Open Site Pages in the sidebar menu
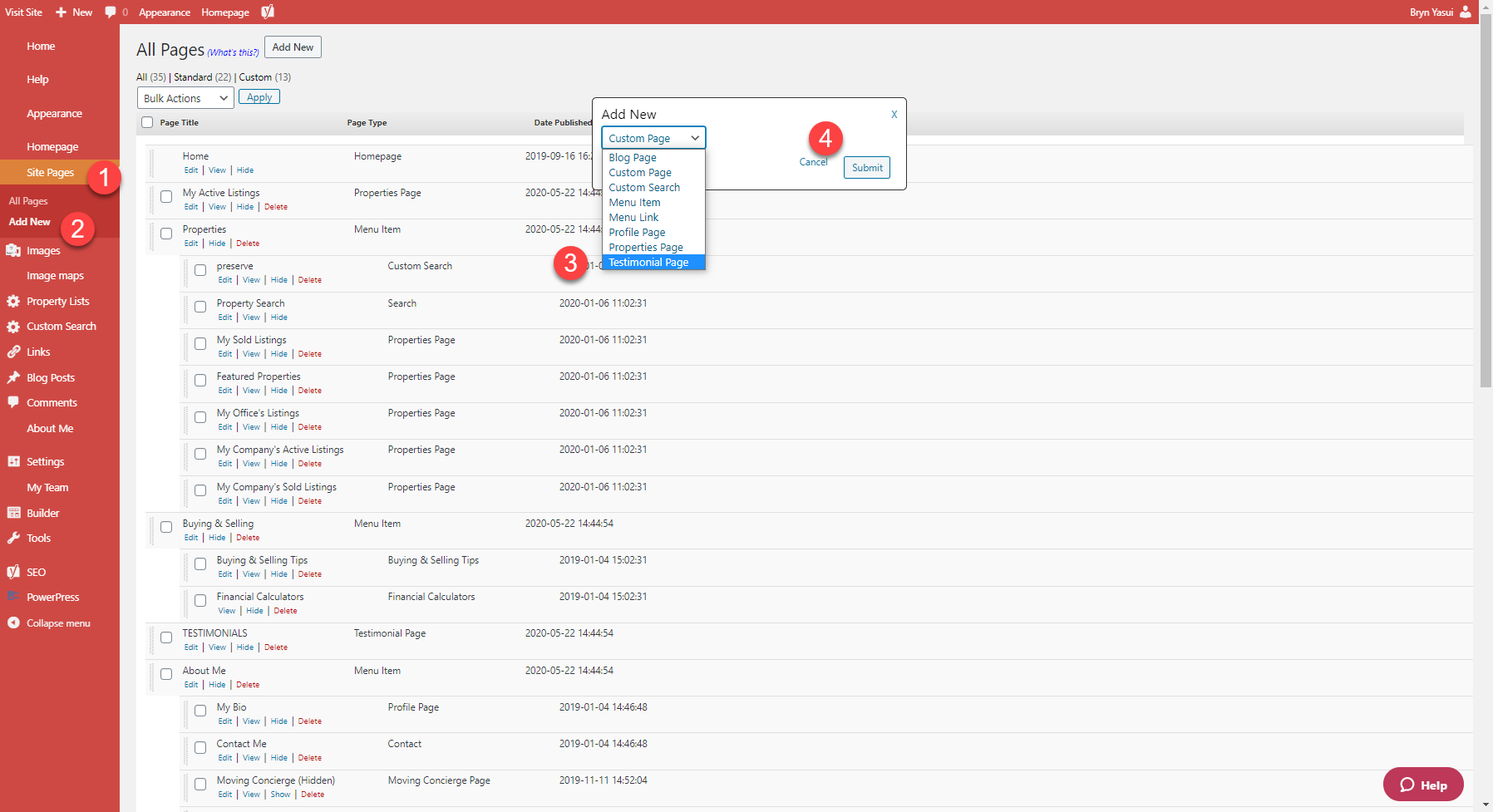The height and width of the screenshot is (812, 1493). (50, 172)
